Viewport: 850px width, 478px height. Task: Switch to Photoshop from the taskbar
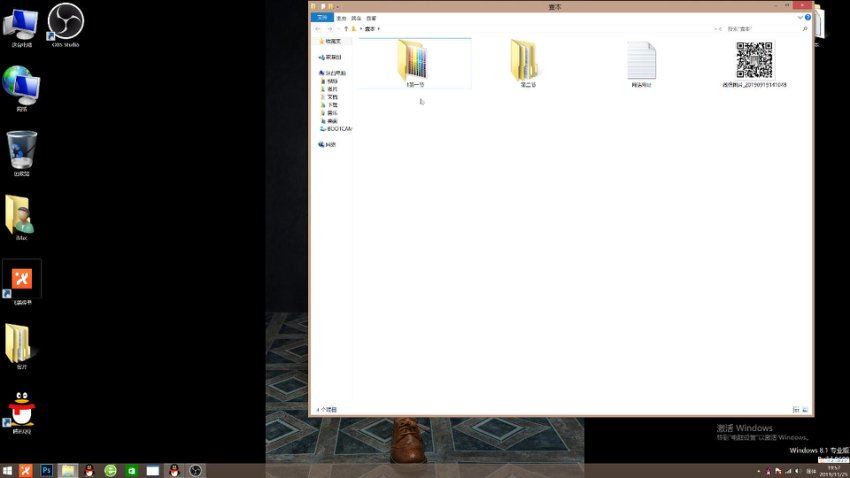[47, 470]
